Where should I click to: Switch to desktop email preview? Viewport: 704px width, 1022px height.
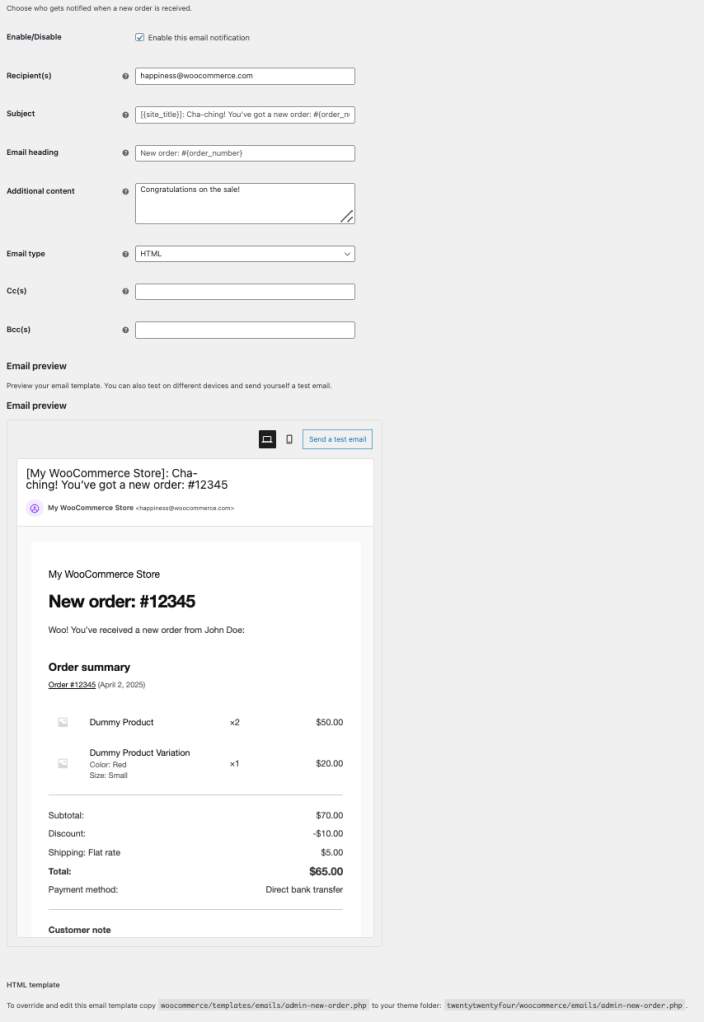coord(267,439)
